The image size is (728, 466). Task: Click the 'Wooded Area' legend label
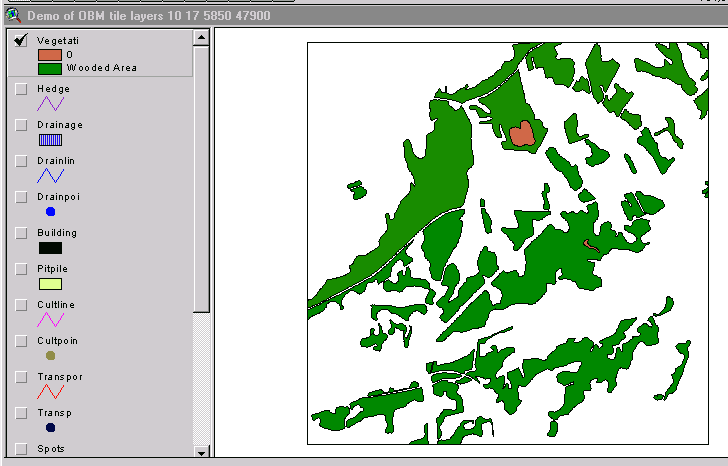click(102, 68)
